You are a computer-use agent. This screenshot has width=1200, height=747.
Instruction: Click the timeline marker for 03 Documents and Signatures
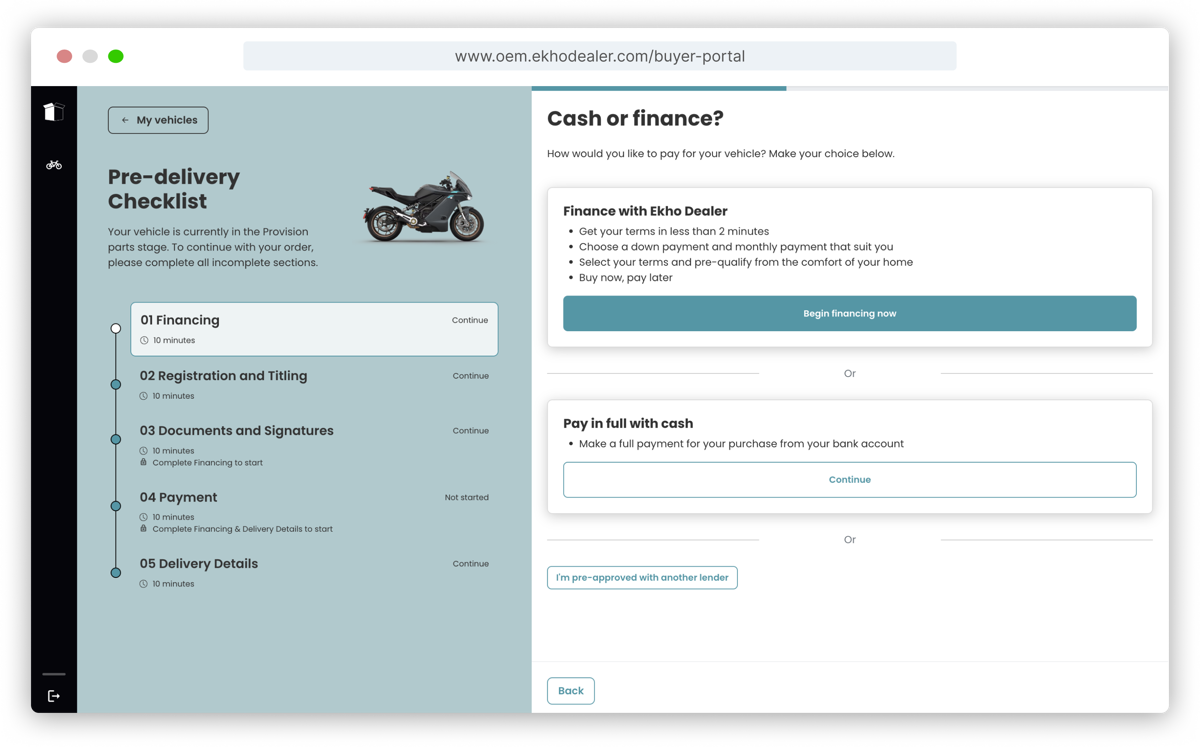point(116,439)
